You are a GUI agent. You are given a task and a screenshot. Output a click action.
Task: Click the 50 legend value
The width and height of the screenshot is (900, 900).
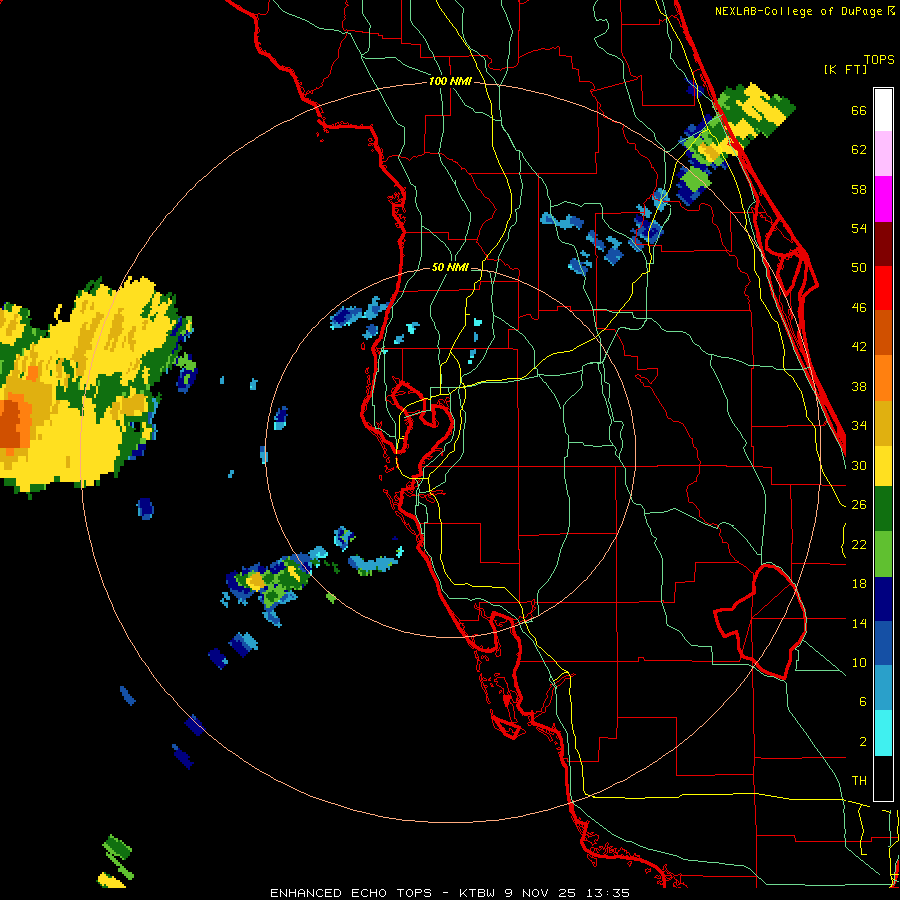pyautogui.click(x=859, y=268)
